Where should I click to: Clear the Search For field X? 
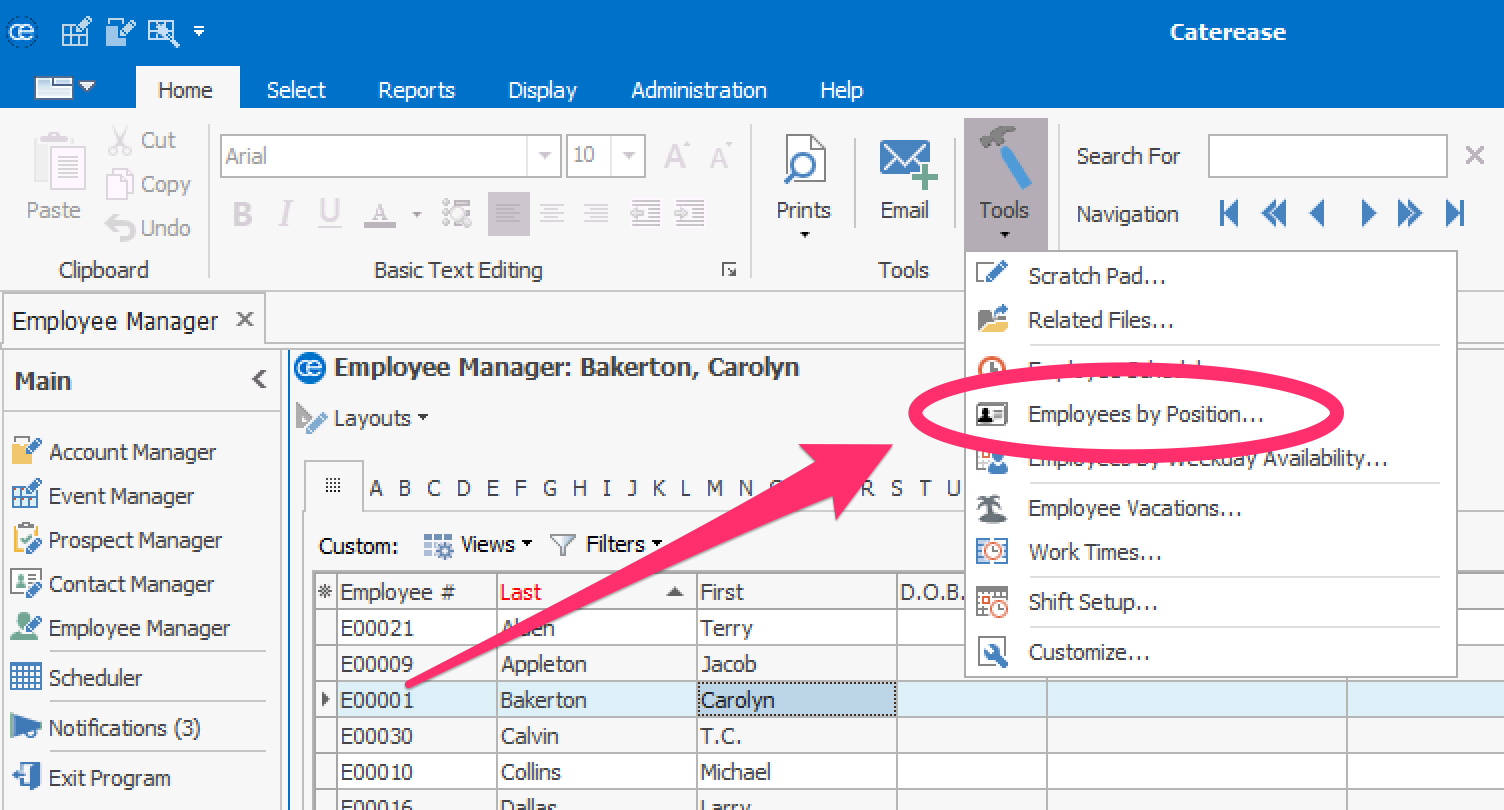[x=1474, y=155]
